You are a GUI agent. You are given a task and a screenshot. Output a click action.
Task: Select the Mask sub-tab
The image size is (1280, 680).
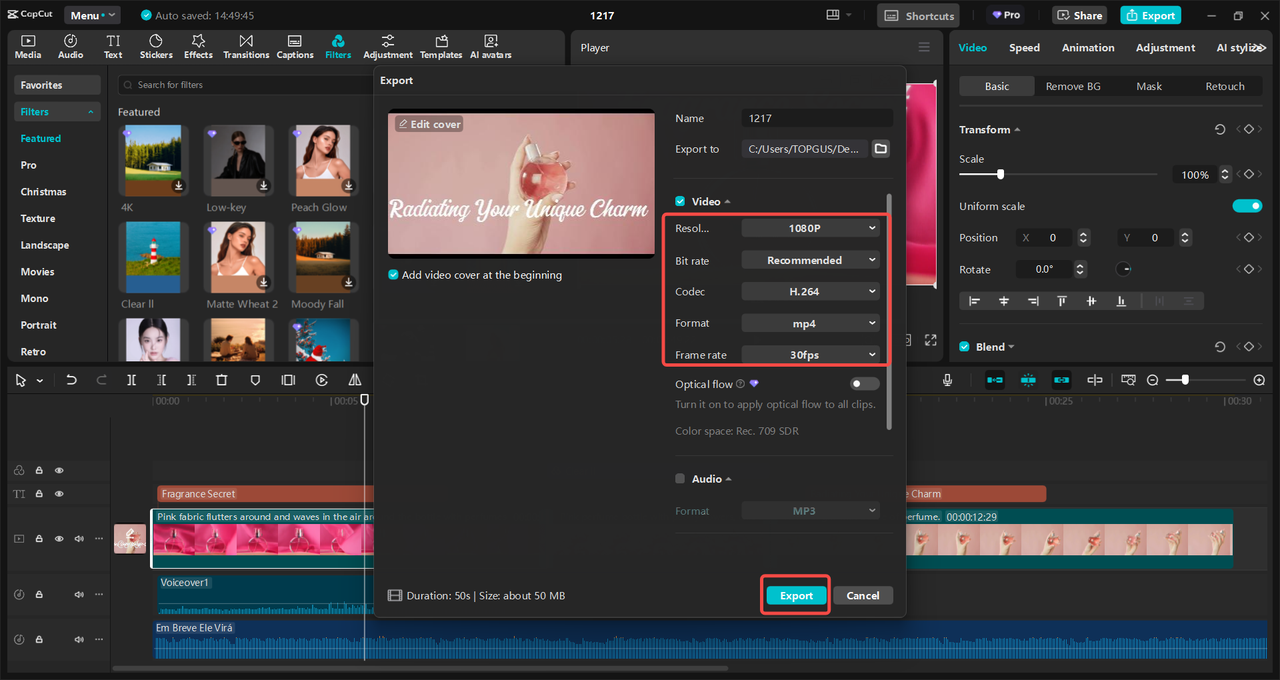coord(1149,86)
